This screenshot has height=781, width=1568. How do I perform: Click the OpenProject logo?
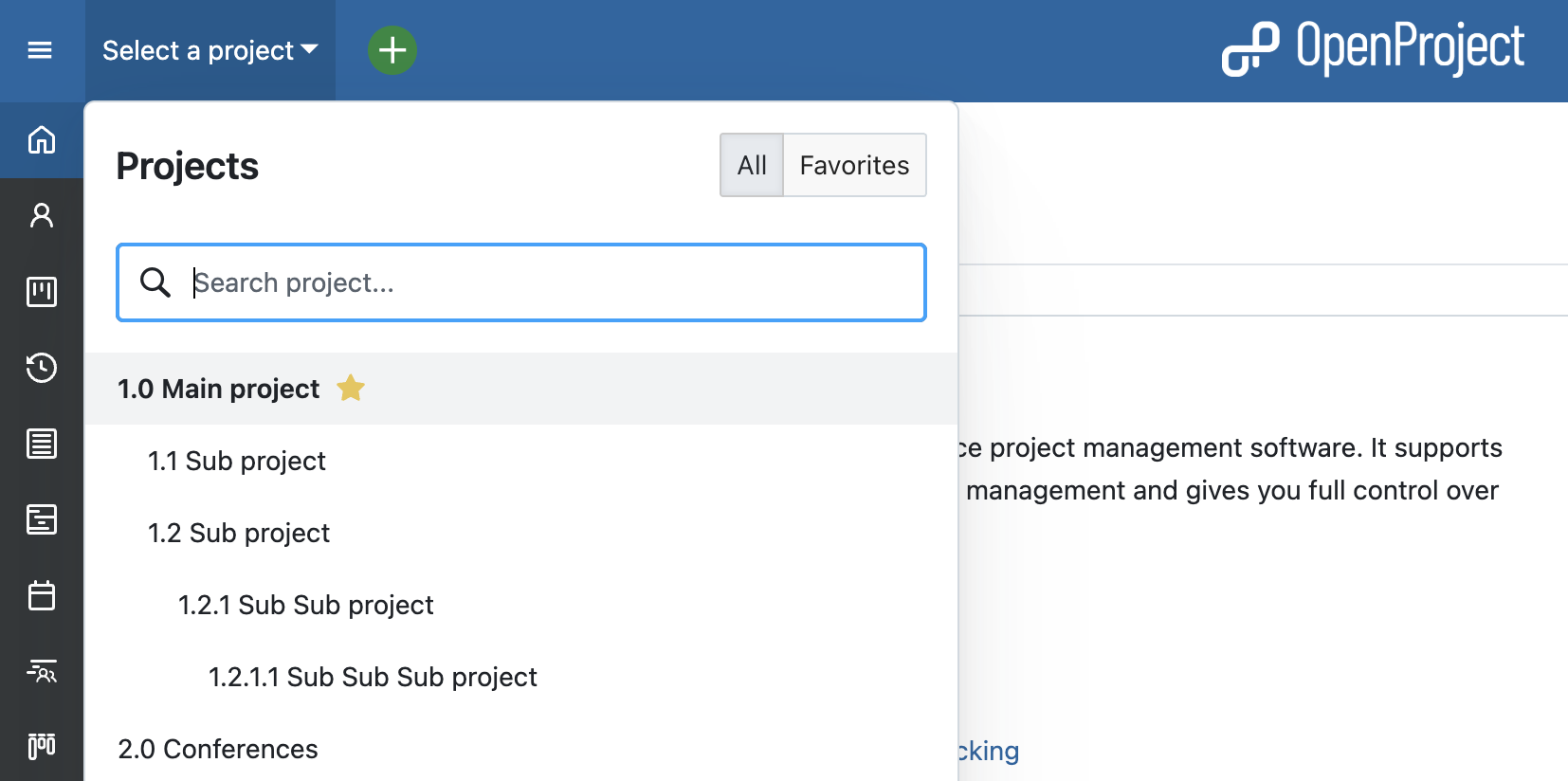click(1373, 49)
